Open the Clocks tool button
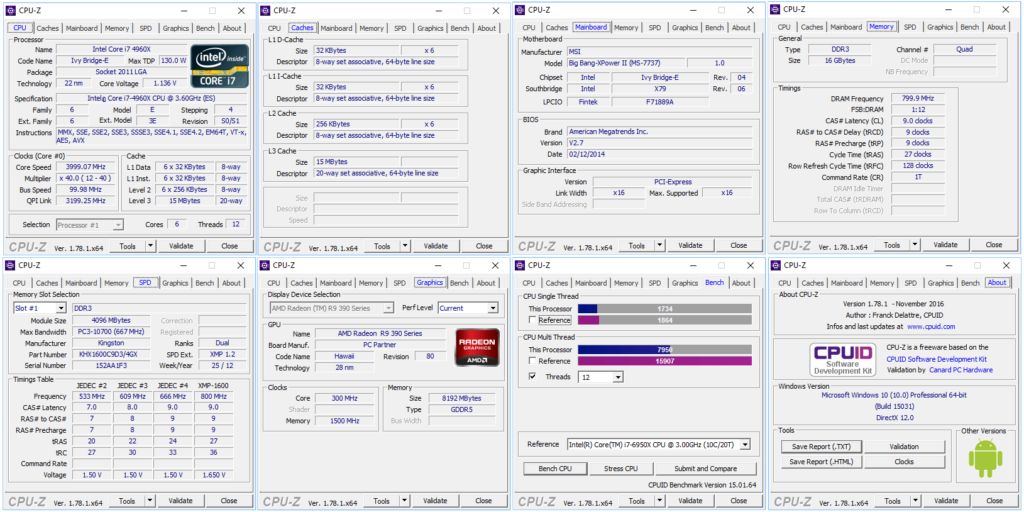Viewport: 1024px width, 512px height. click(x=903, y=462)
